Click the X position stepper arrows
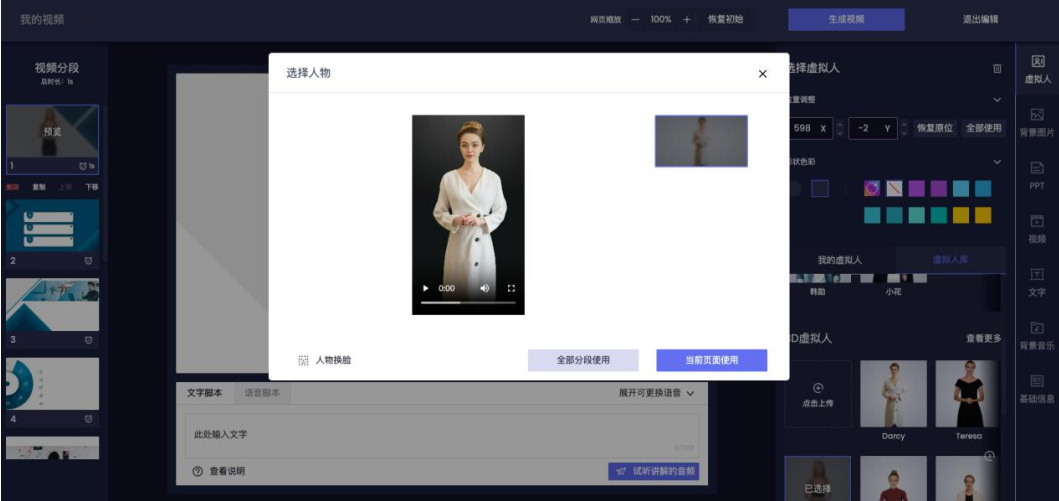This screenshot has height=501, width=1059. (840, 128)
